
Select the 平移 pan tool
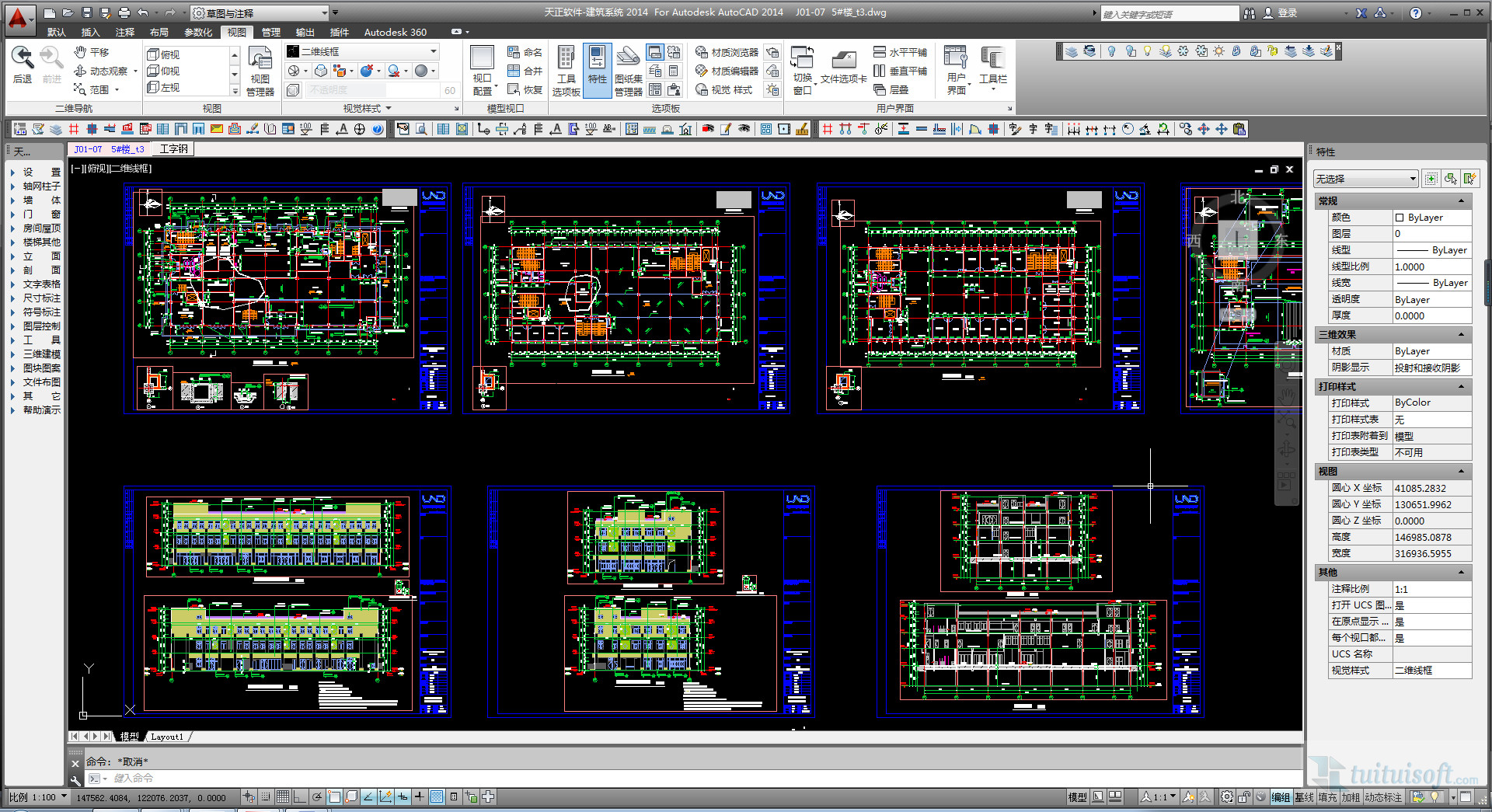coord(92,52)
